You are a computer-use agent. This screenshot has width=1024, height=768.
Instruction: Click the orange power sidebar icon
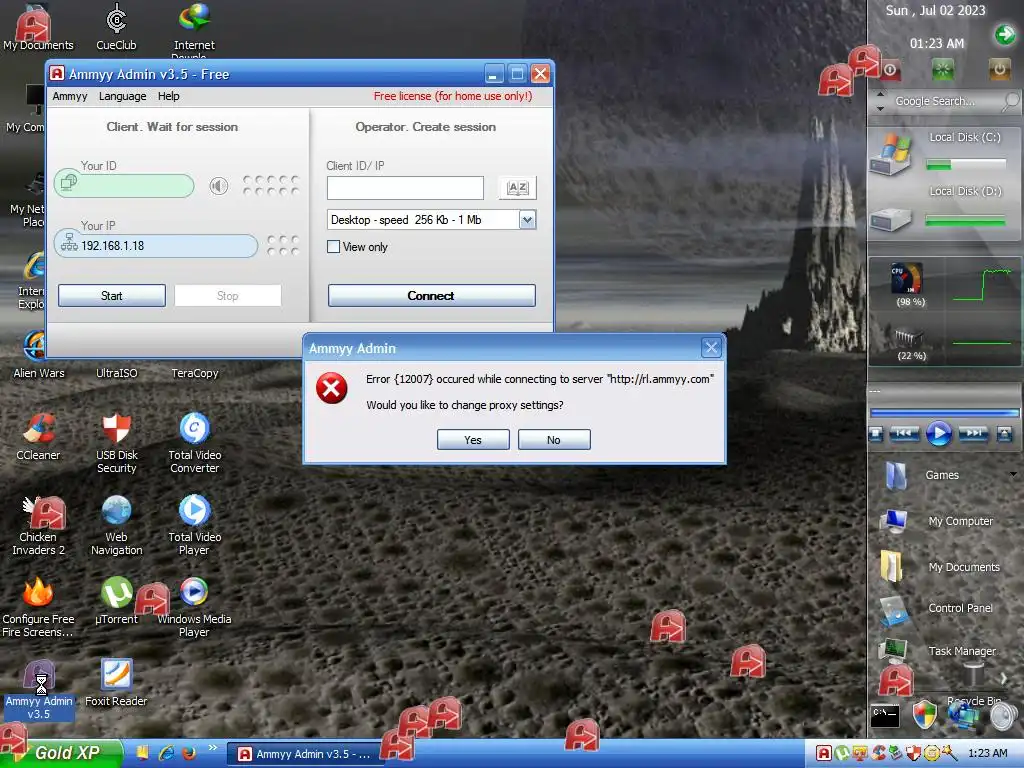point(999,69)
